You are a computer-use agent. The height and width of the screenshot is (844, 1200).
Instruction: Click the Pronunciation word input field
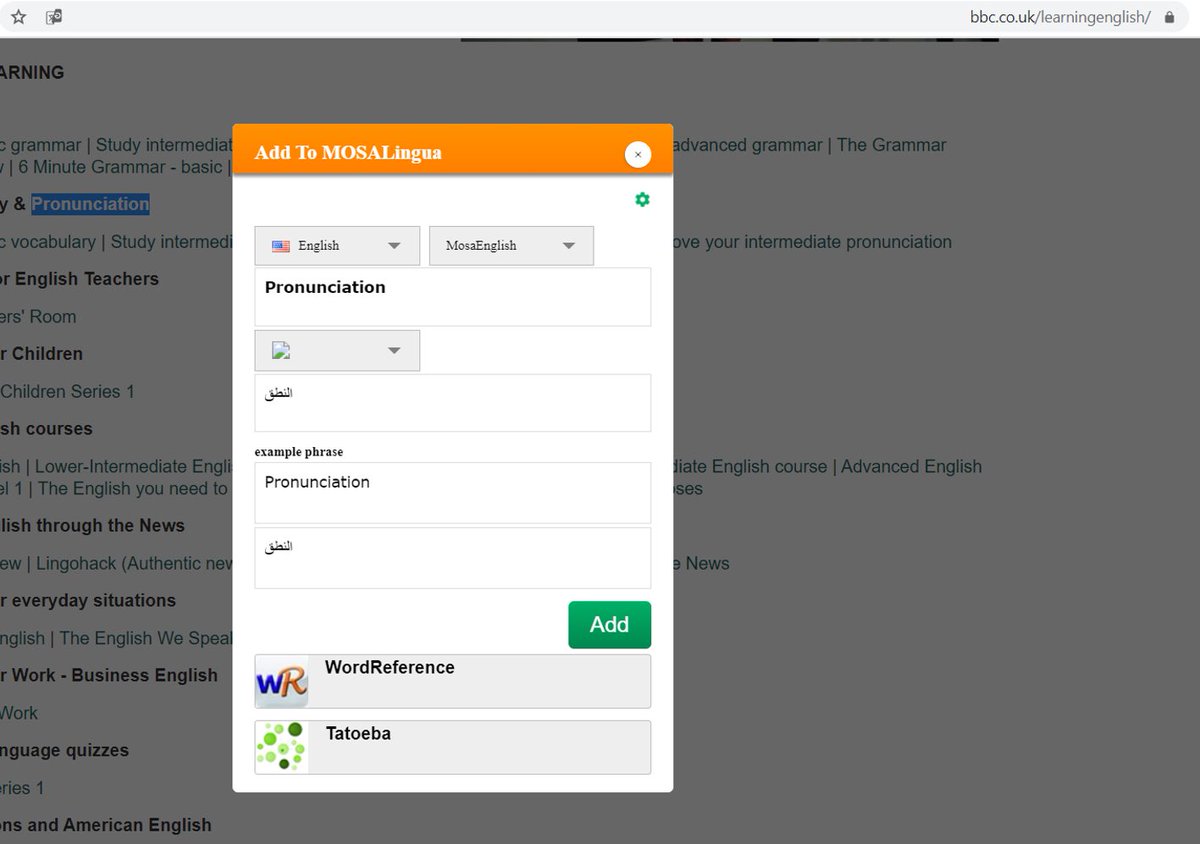[x=453, y=297]
